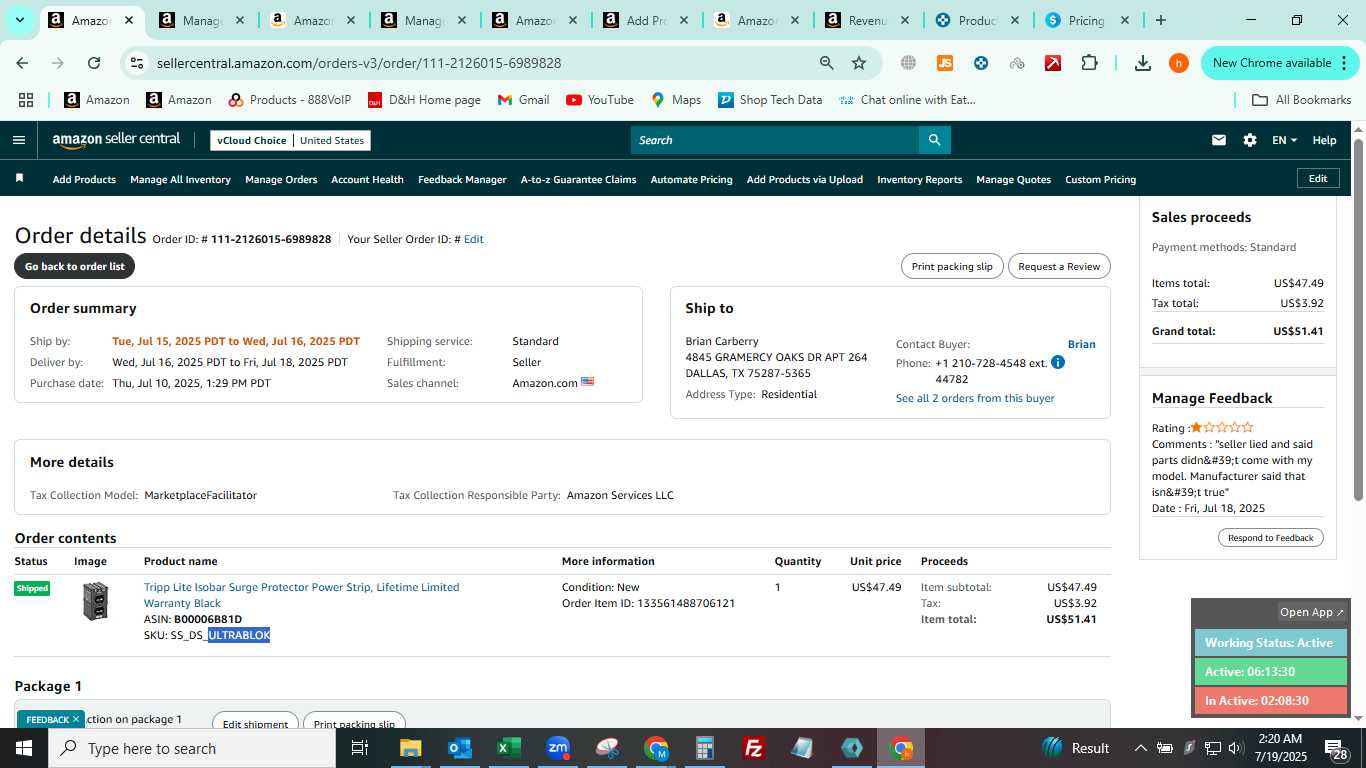The image size is (1366, 768).
Task: Expand the Open App widget
Action: point(1312,612)
